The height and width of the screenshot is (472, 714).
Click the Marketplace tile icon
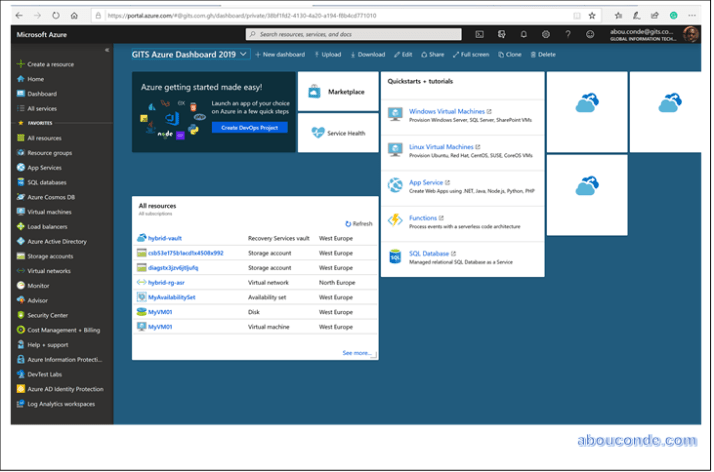pyautogui.click(x=315, y=92)
